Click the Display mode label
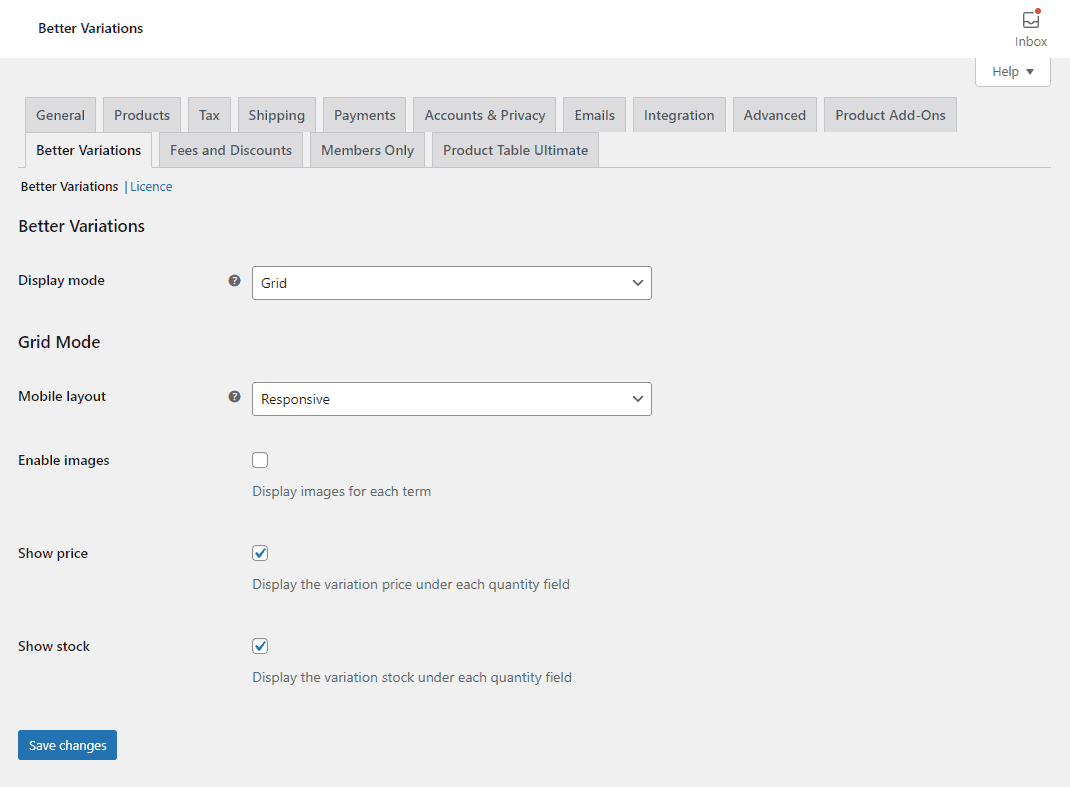Screen dimensions: 1070x787 click(x=61, y=281)
